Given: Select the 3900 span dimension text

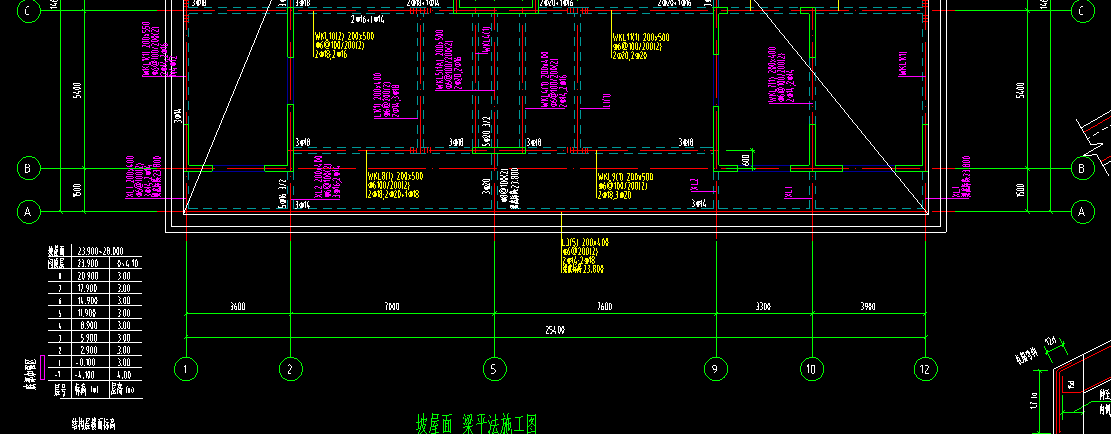Looking at the screenshot, I should 868,307.
